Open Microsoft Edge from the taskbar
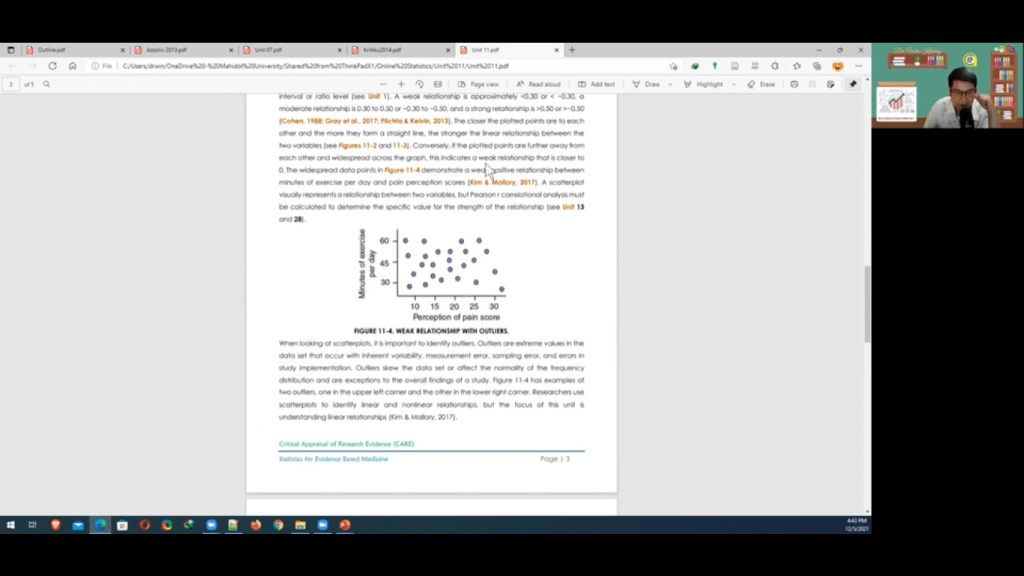The height and width of the screenshot is (576, 1024). (100, 525)
